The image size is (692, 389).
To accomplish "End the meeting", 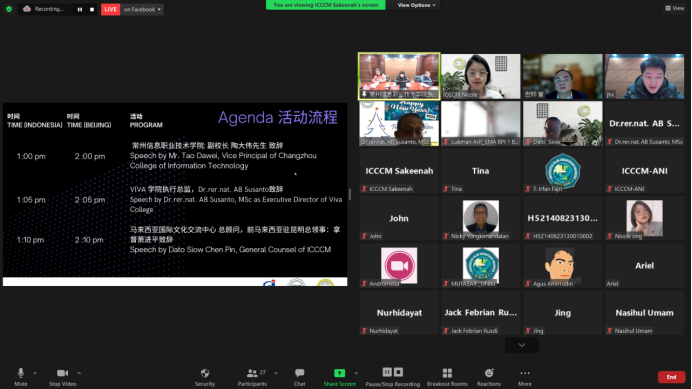I will tap(671, 377).
